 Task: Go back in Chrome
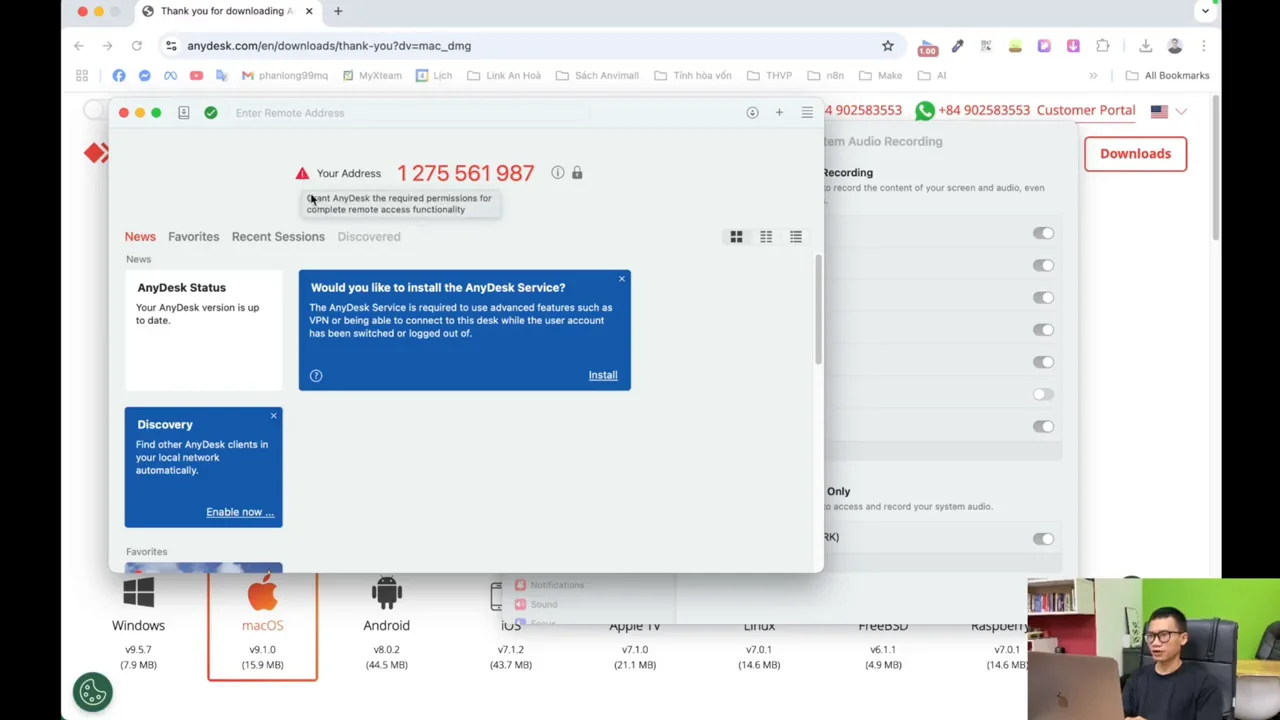point(79,46)
